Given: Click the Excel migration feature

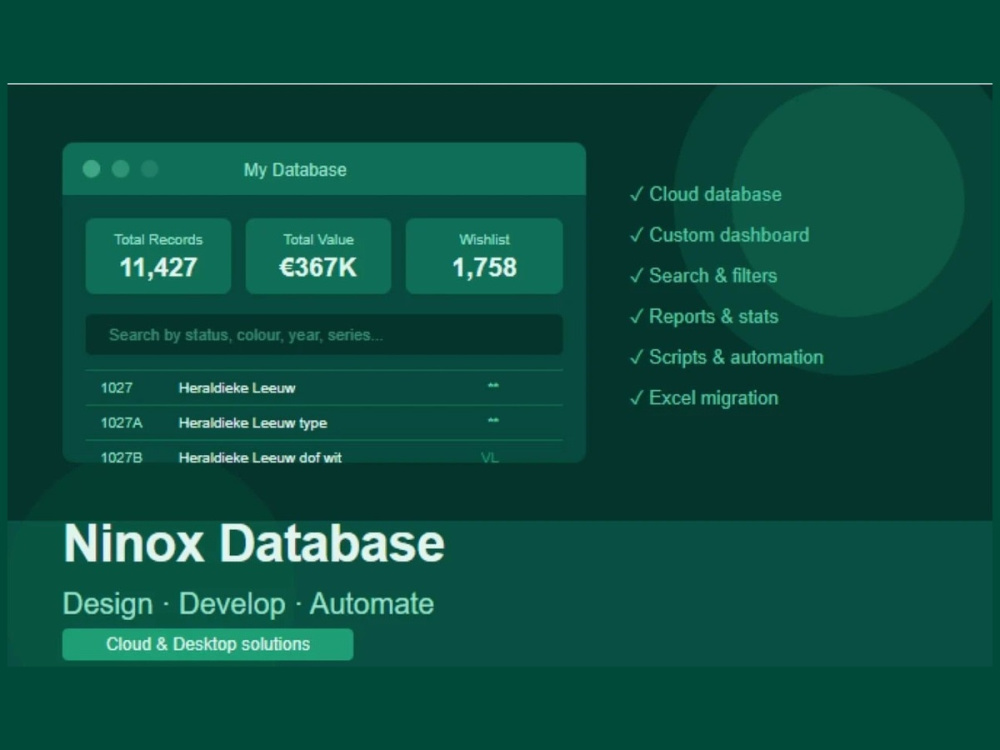Looking at the screenshot, I should [x=704, y=398].
